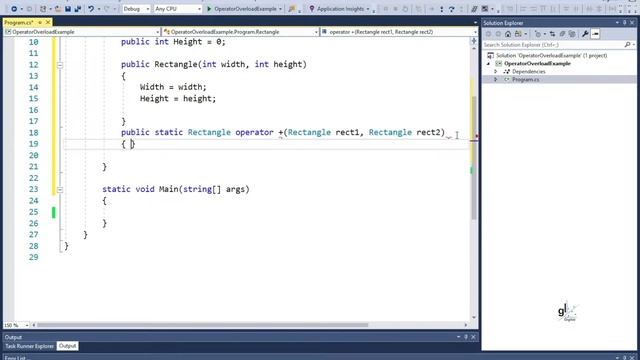Click the Save All toolbar icon
This screenshot has height=360, width=640.
point(78,9)
